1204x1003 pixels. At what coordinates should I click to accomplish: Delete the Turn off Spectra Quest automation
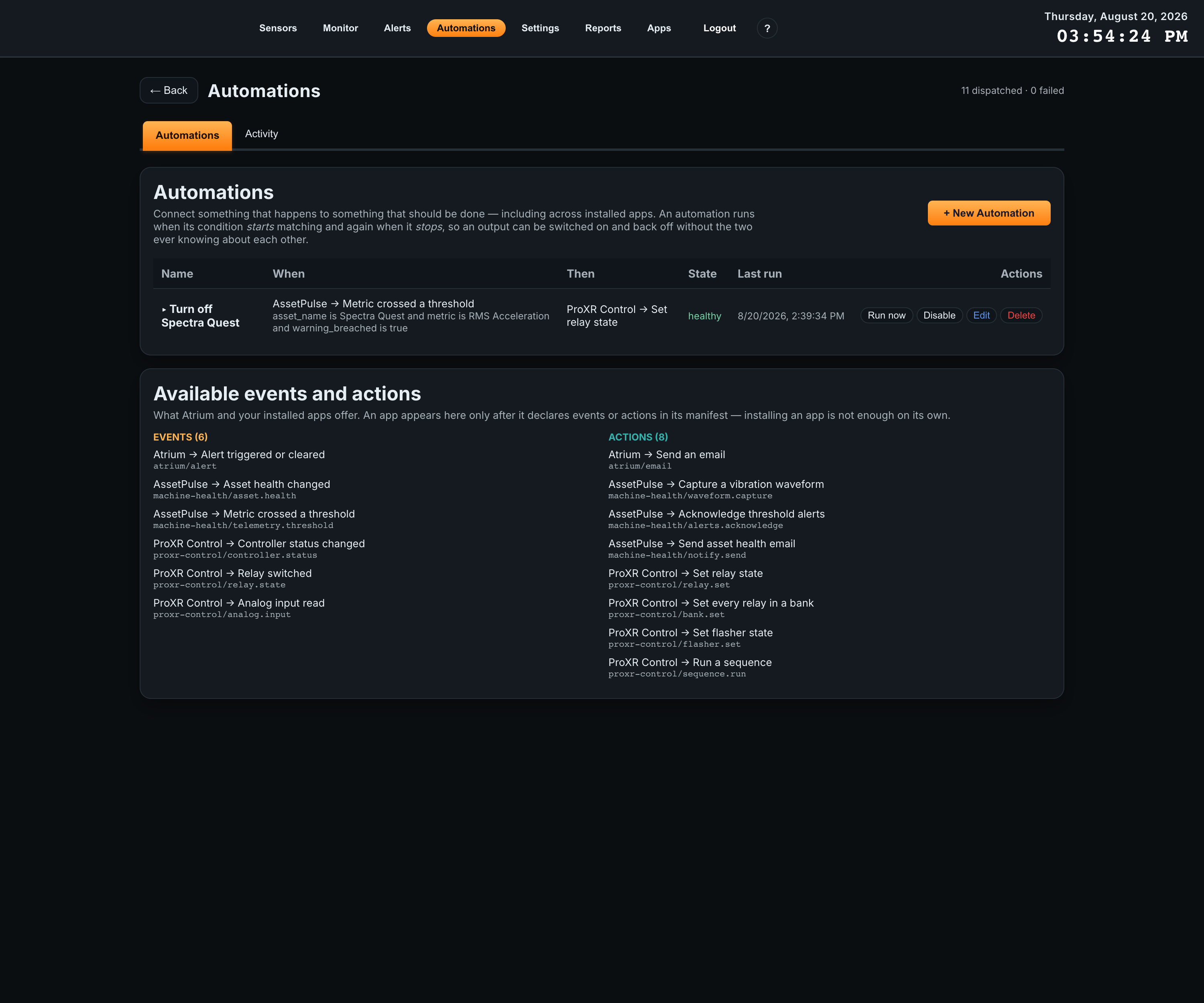tap(1021, 315)
